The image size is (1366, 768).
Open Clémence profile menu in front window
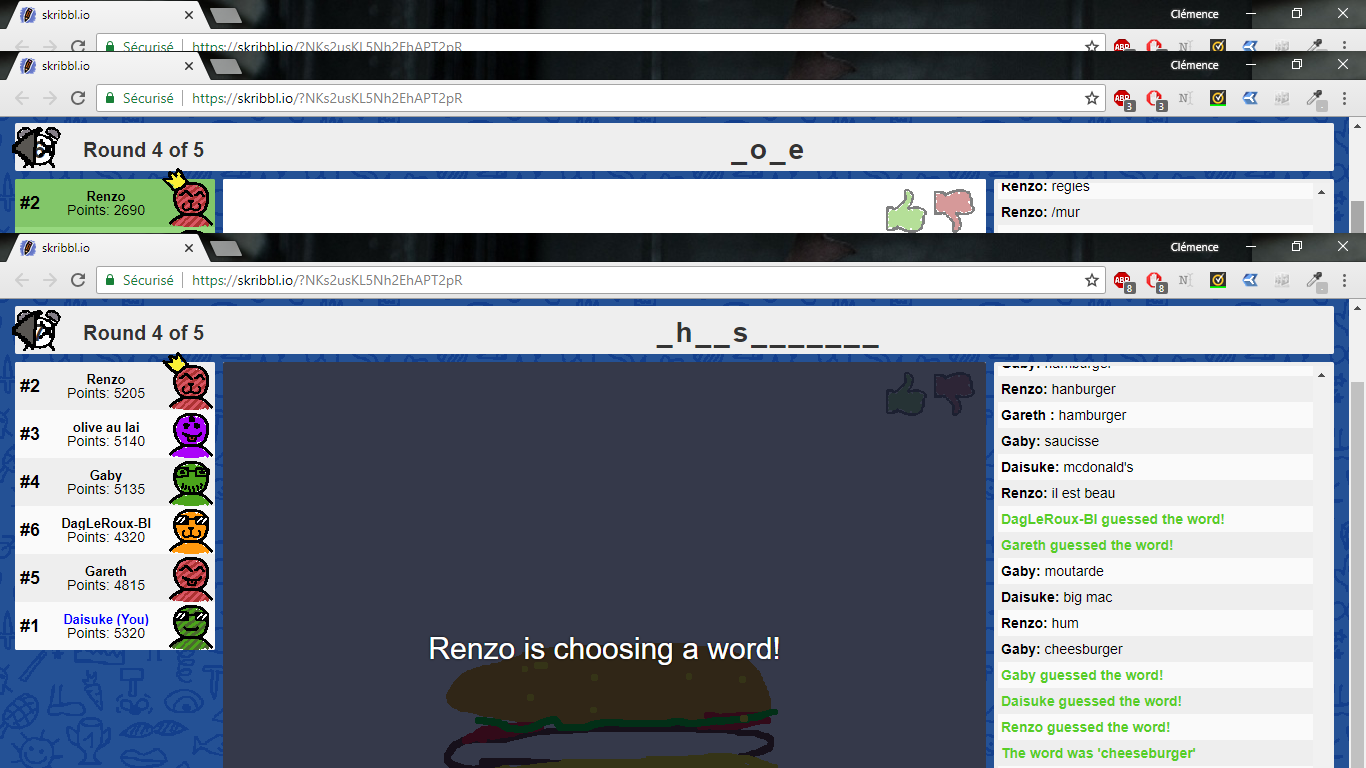pos(1194,247)
